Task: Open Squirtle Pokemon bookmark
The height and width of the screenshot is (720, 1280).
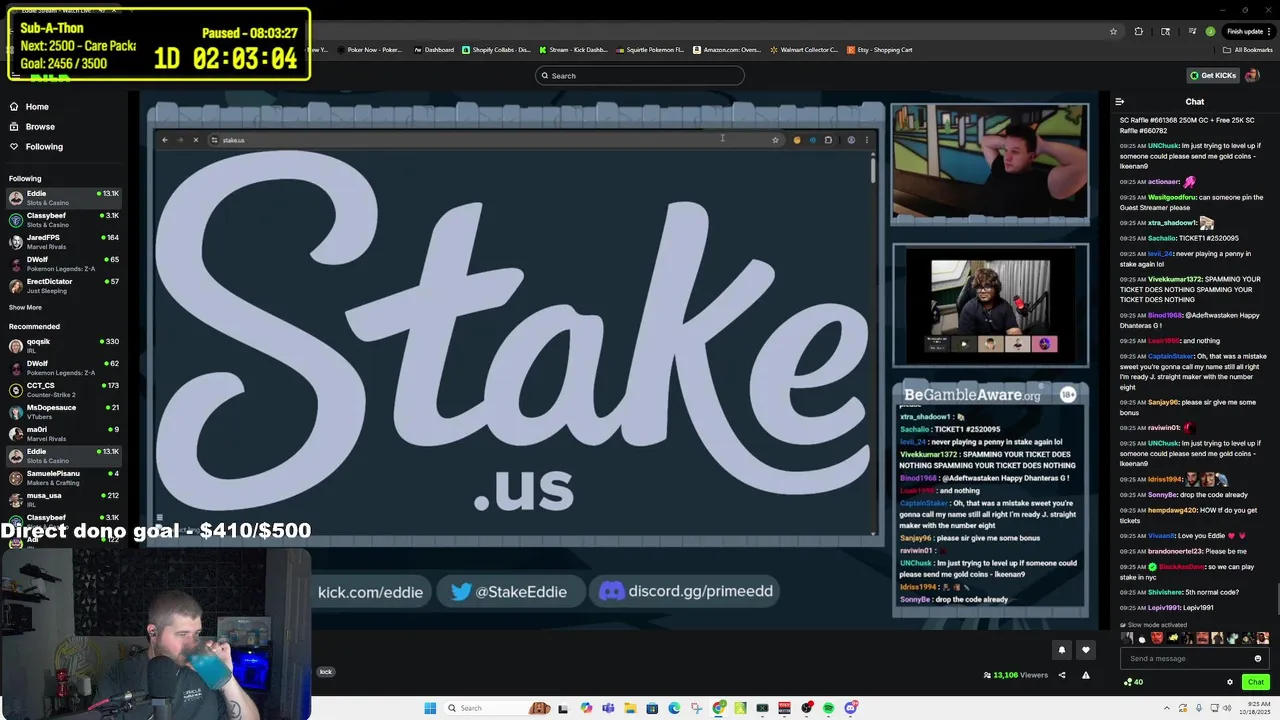Action: point(650,50)
